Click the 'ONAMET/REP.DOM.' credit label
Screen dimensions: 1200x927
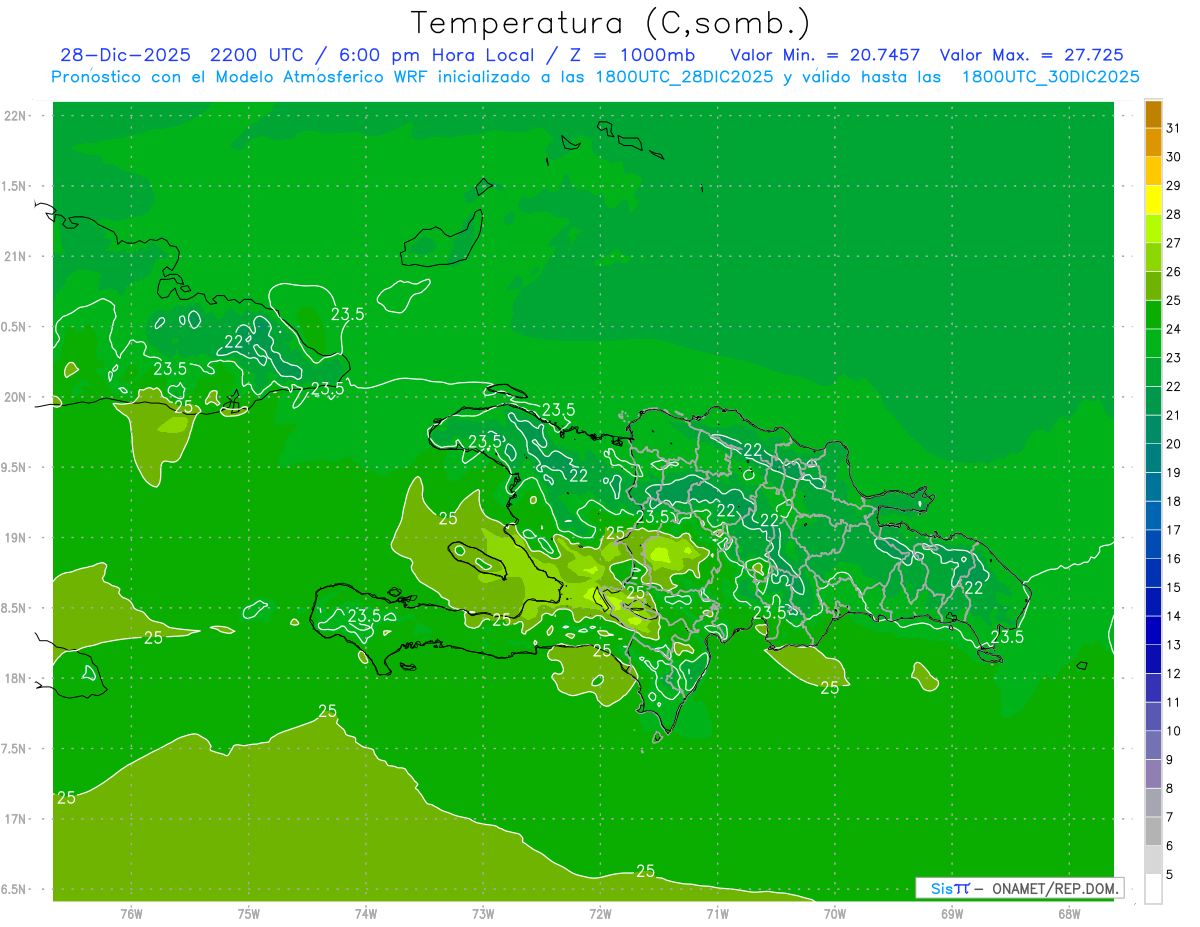click(1053, 888)
